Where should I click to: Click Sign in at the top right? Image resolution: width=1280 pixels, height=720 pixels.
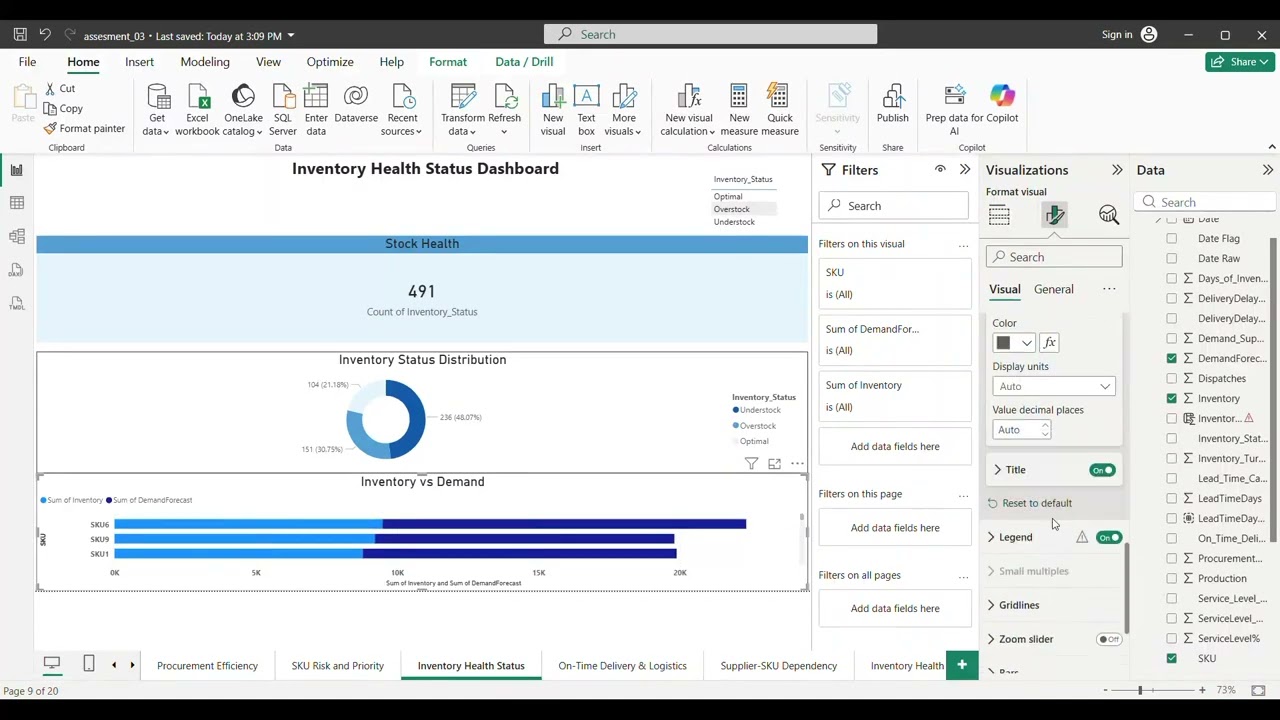tap(1129, 35)
